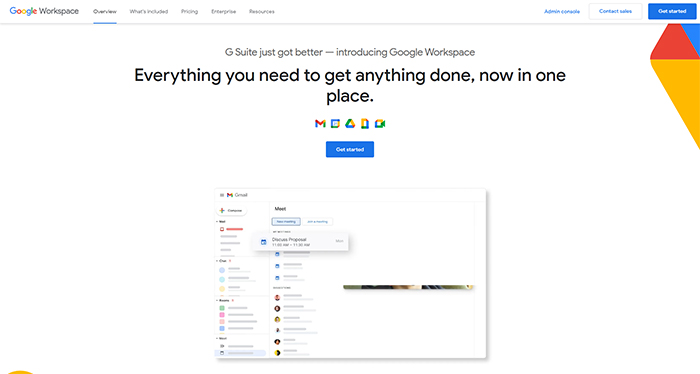Image resolution: width=700 pixels, height=374 pixels.
Task: Go to the Pricing tab
Action: pos(189,12)
